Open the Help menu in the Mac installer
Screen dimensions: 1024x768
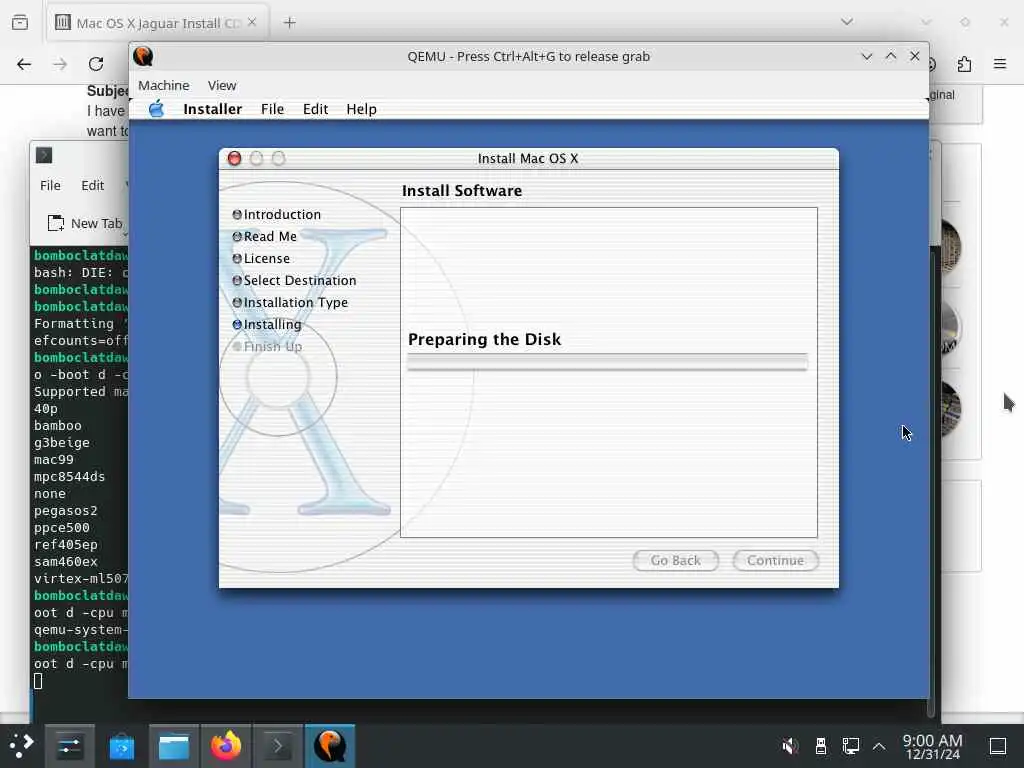pos(361,109)
